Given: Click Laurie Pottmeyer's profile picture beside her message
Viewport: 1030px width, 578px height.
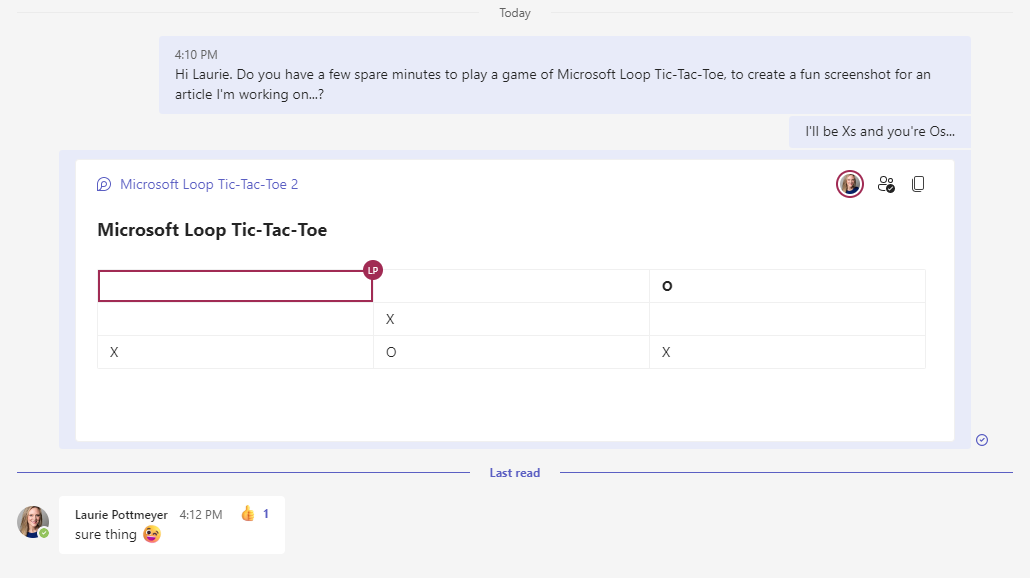Looking at the screenshot, I should point(33,522).
